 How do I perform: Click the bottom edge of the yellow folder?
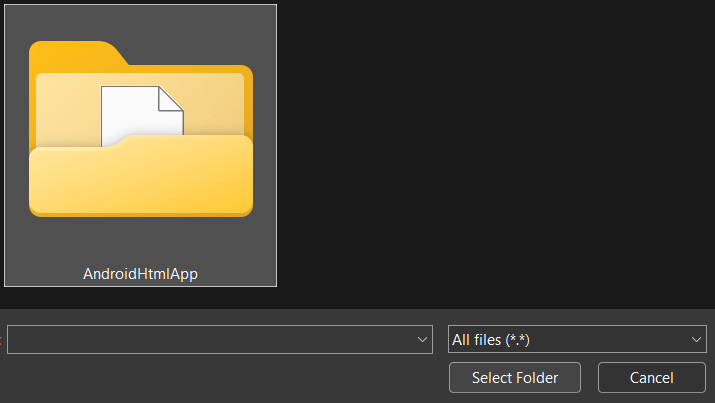point(140,211)
